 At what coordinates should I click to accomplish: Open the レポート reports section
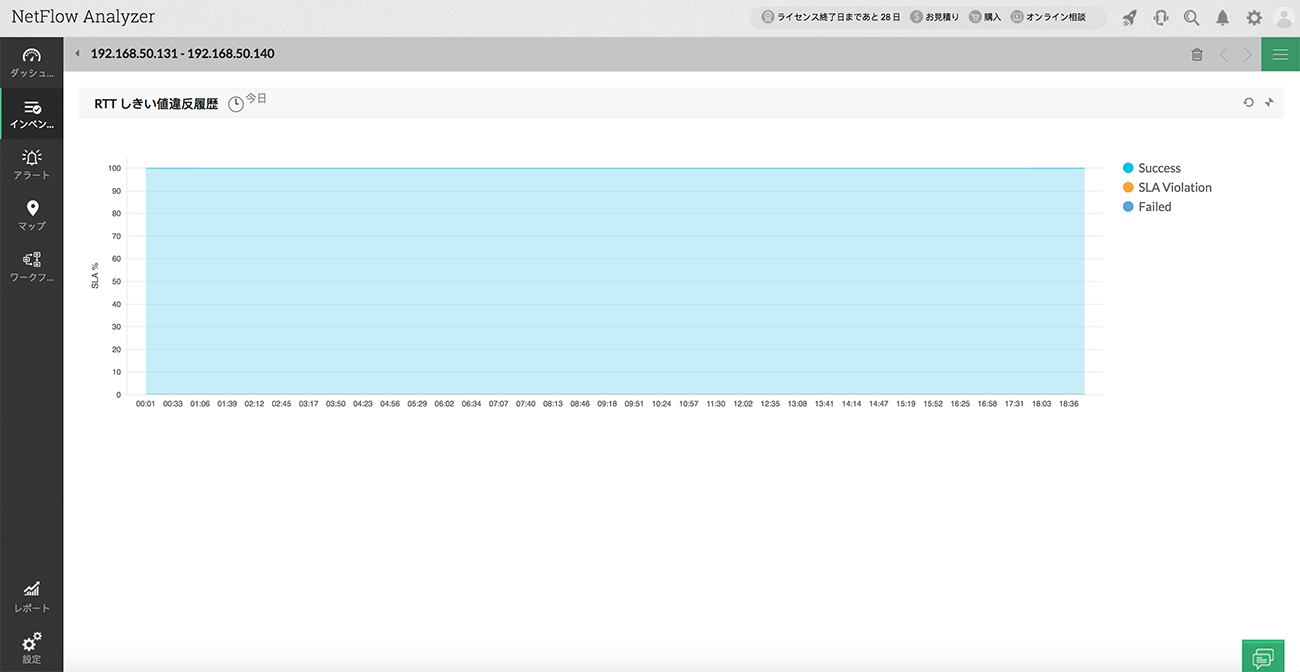coord(31,596)
